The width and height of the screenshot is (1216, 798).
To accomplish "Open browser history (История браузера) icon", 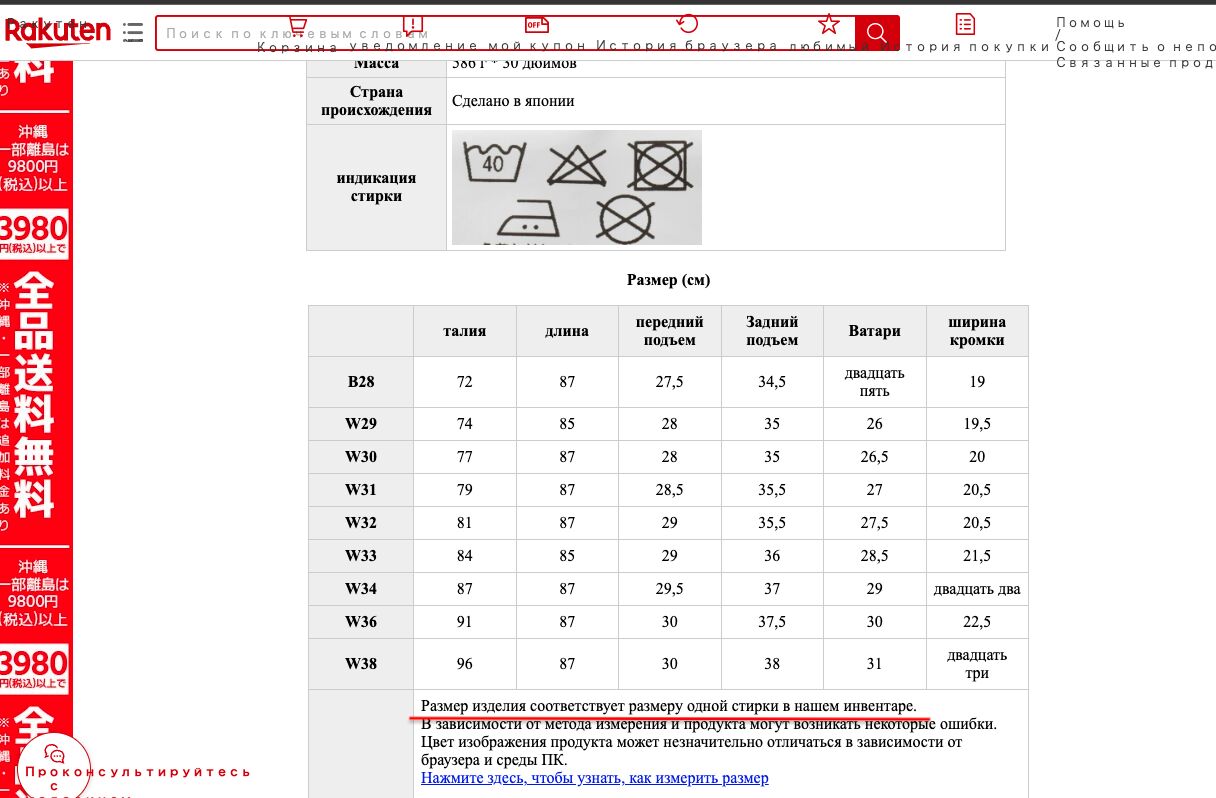I will [687, 24].
